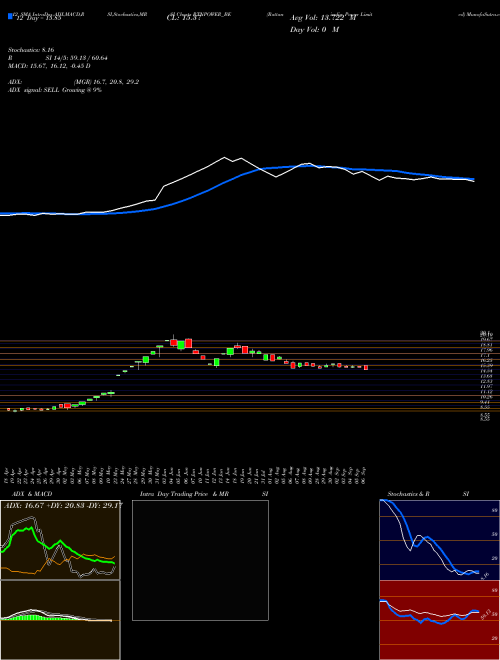Click the 8.16 label on the Stochastics chart
The width and height of the screenshot is (500, 660).
point(484,575)
